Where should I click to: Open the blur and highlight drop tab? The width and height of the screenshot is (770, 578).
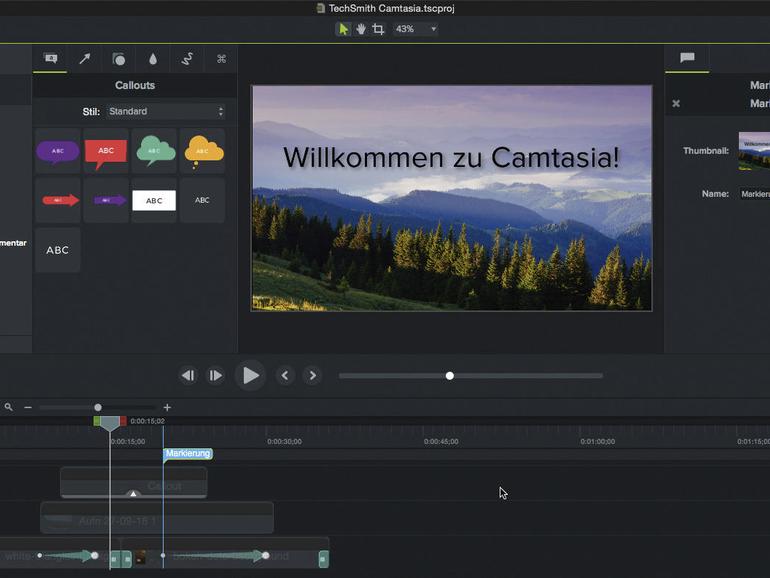click(x=153, y=59)
